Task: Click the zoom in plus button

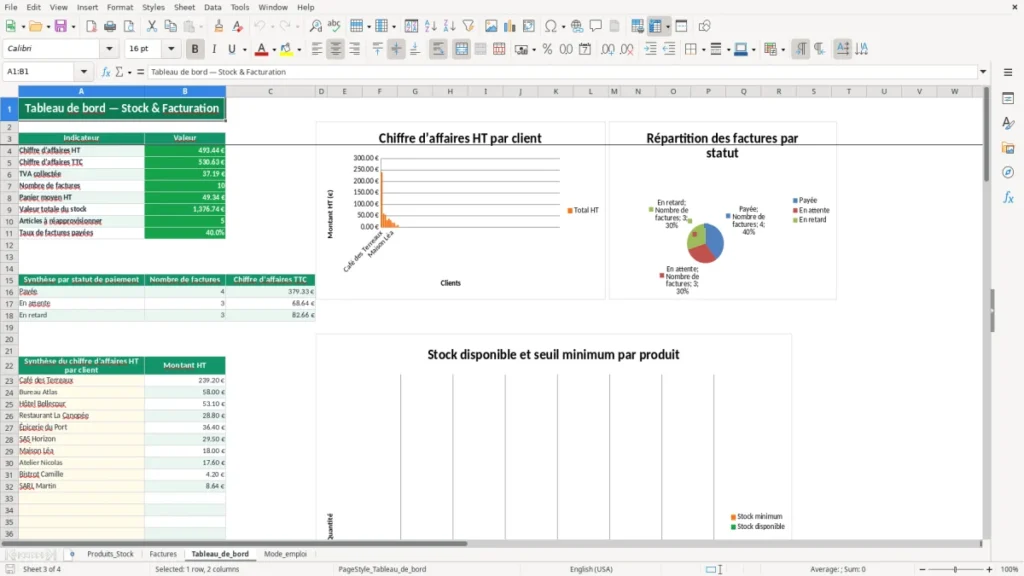Action: click(989, 569)
